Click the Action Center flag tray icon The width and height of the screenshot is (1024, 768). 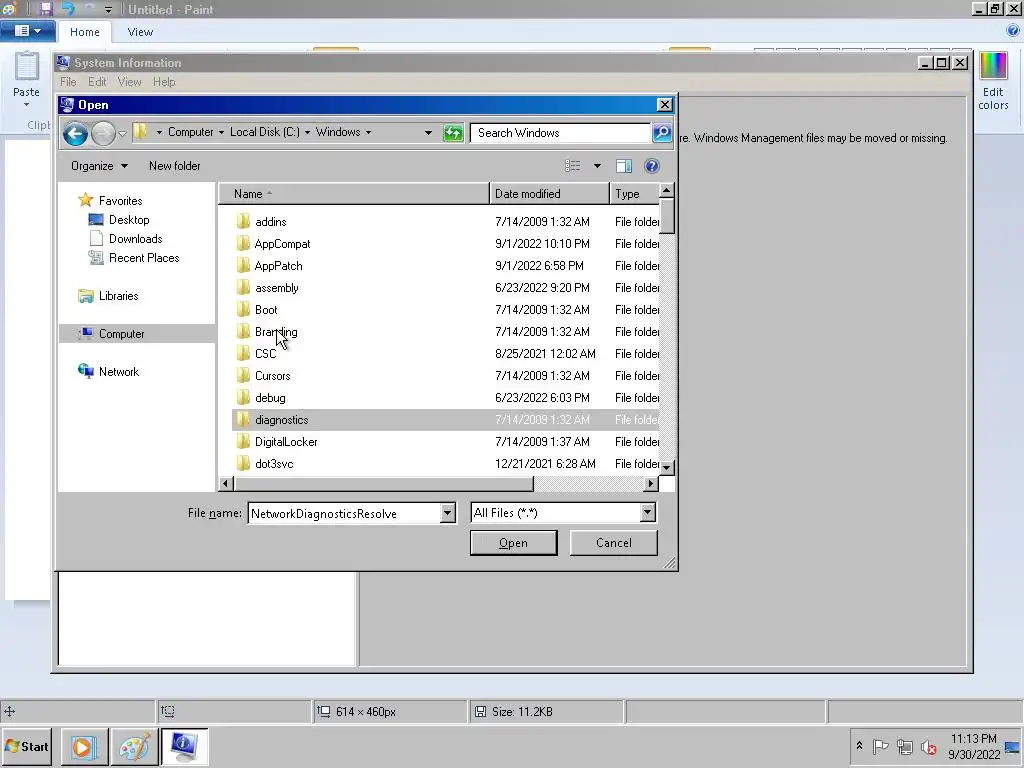(881, 746)
